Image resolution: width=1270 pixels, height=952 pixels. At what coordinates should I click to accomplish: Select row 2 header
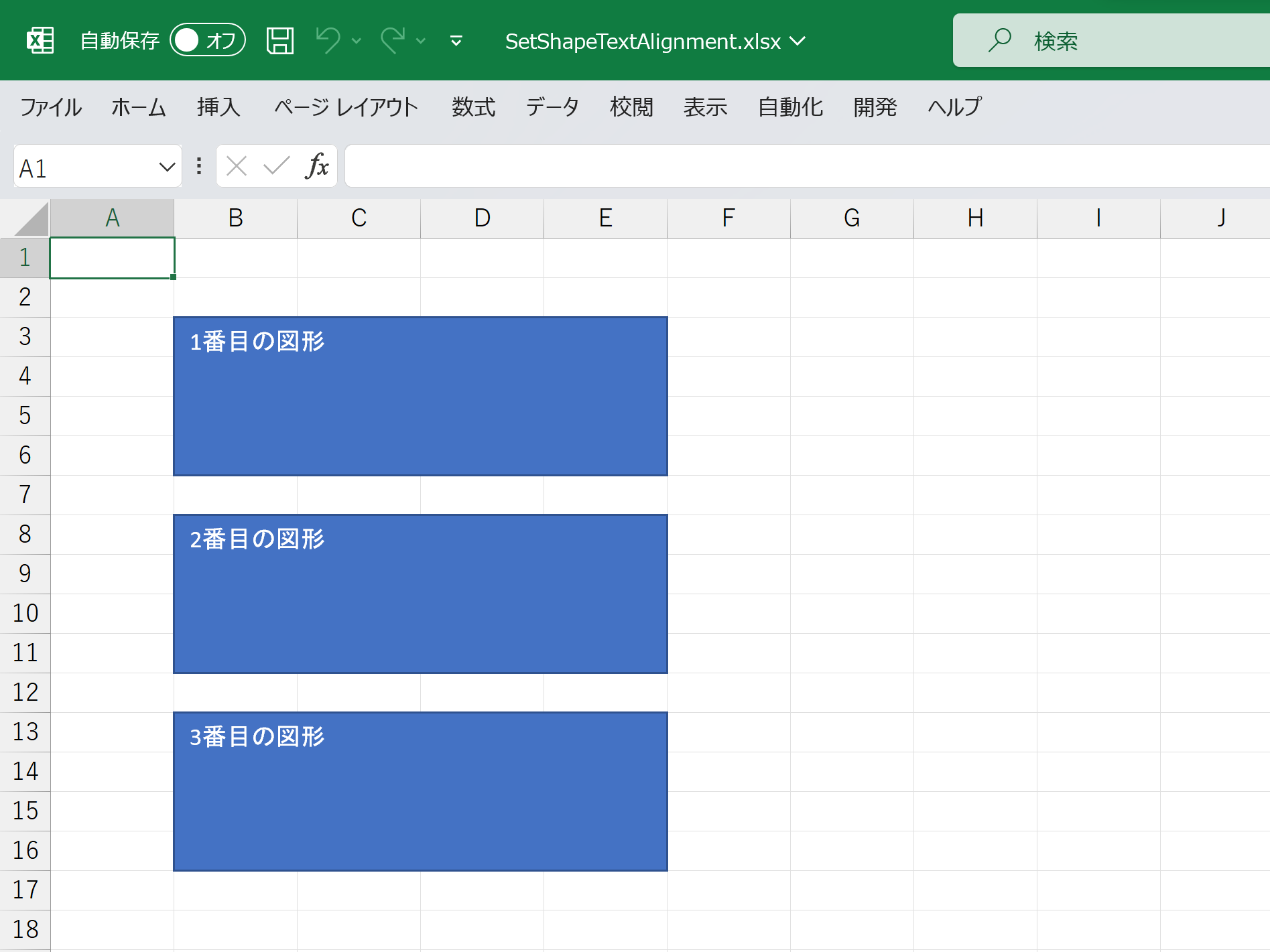25,297
